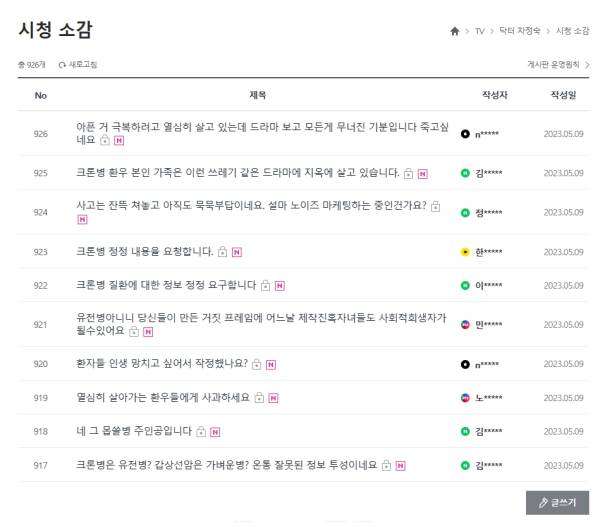
Task: Click the refresh icon next to 새로고침
Action: point(62,65)
